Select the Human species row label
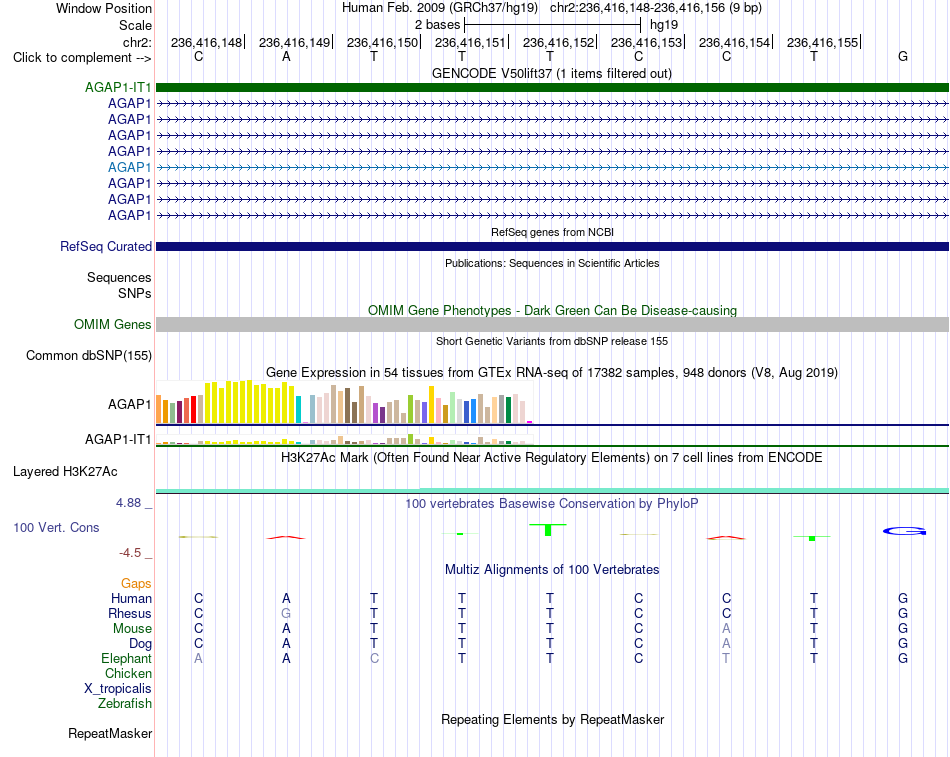 pyautogui.click(x=131, y=599)
